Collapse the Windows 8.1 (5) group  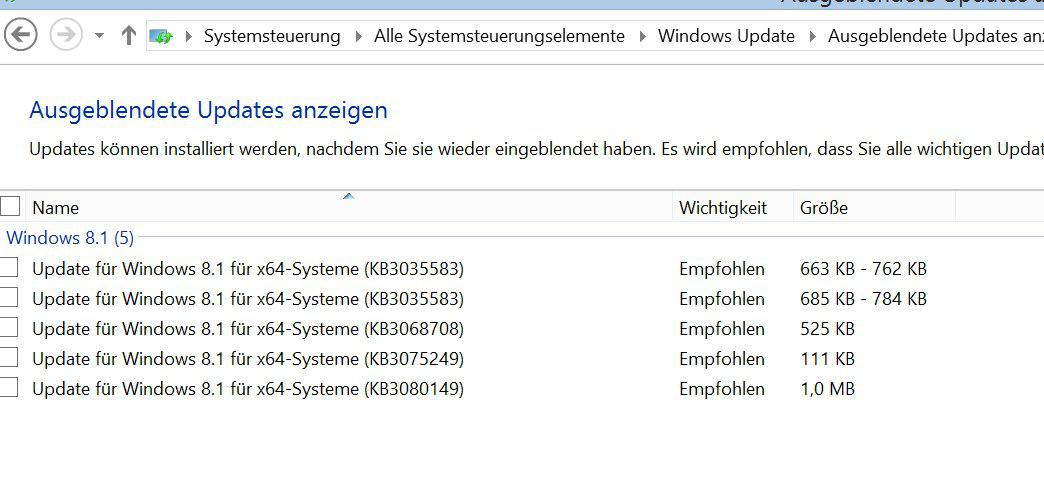(70, 238)
